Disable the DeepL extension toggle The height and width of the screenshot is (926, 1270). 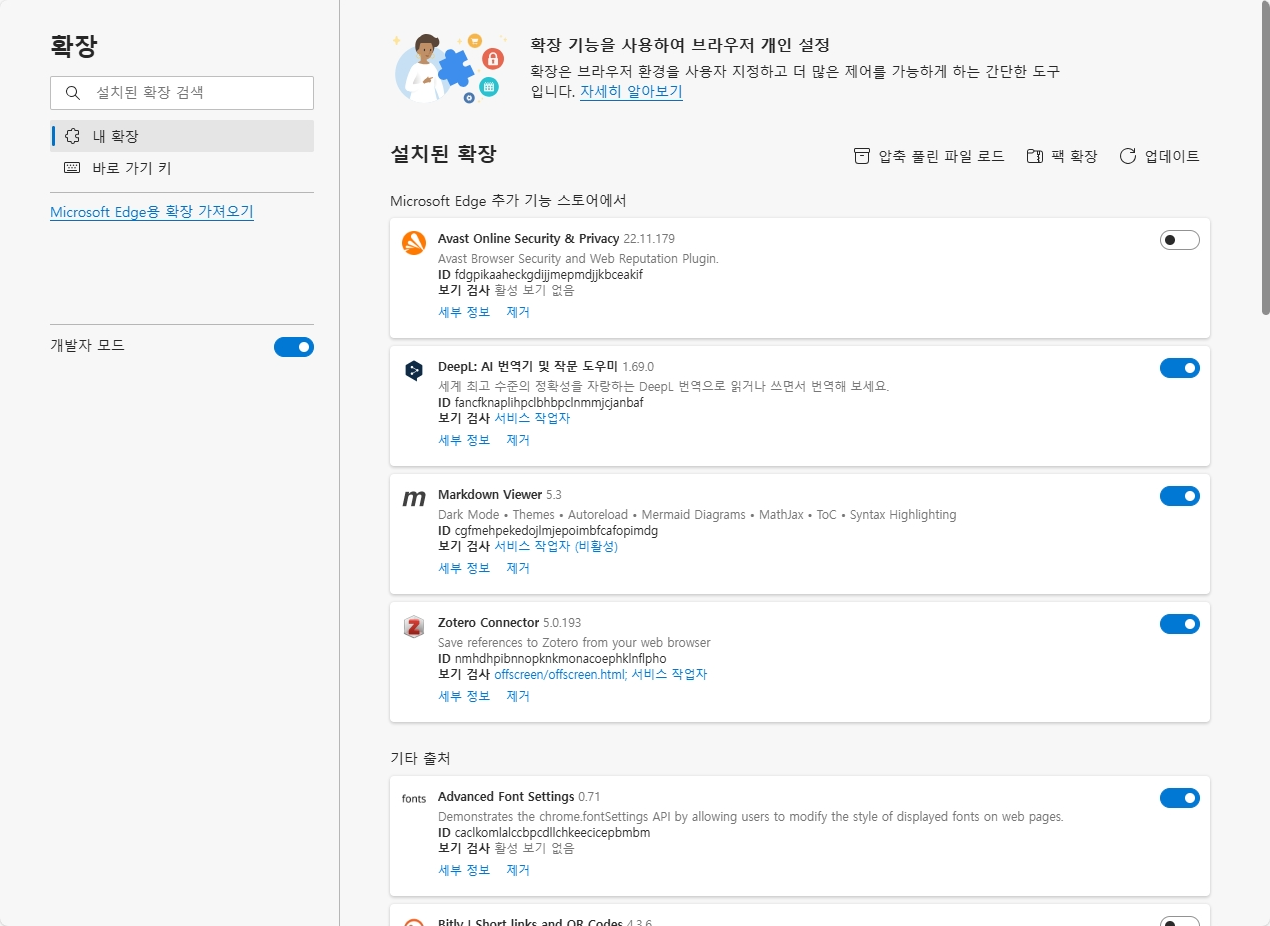pos(1179,368)
